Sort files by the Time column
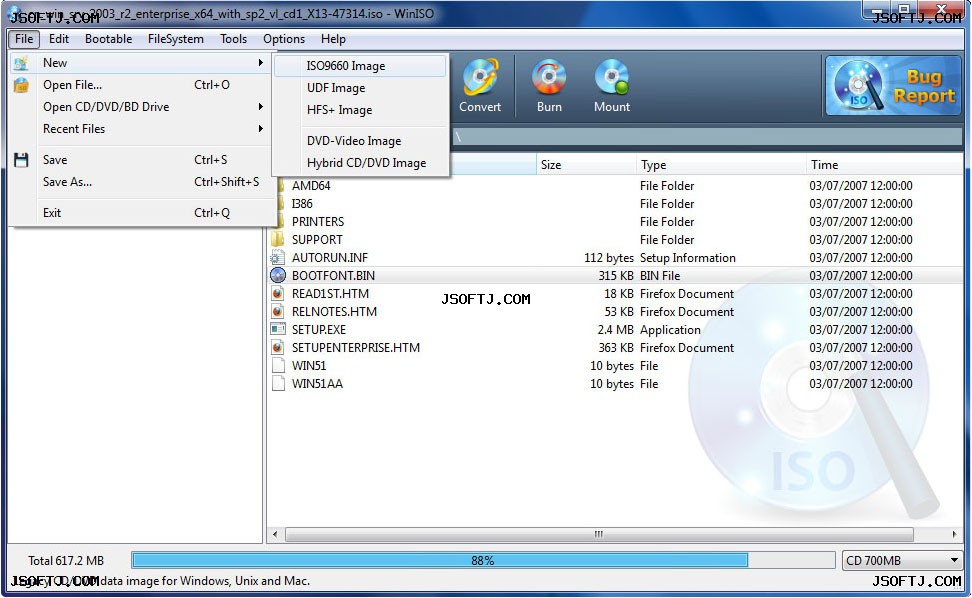972x598 pixels. pyautogui.click(x=885, y=165)
